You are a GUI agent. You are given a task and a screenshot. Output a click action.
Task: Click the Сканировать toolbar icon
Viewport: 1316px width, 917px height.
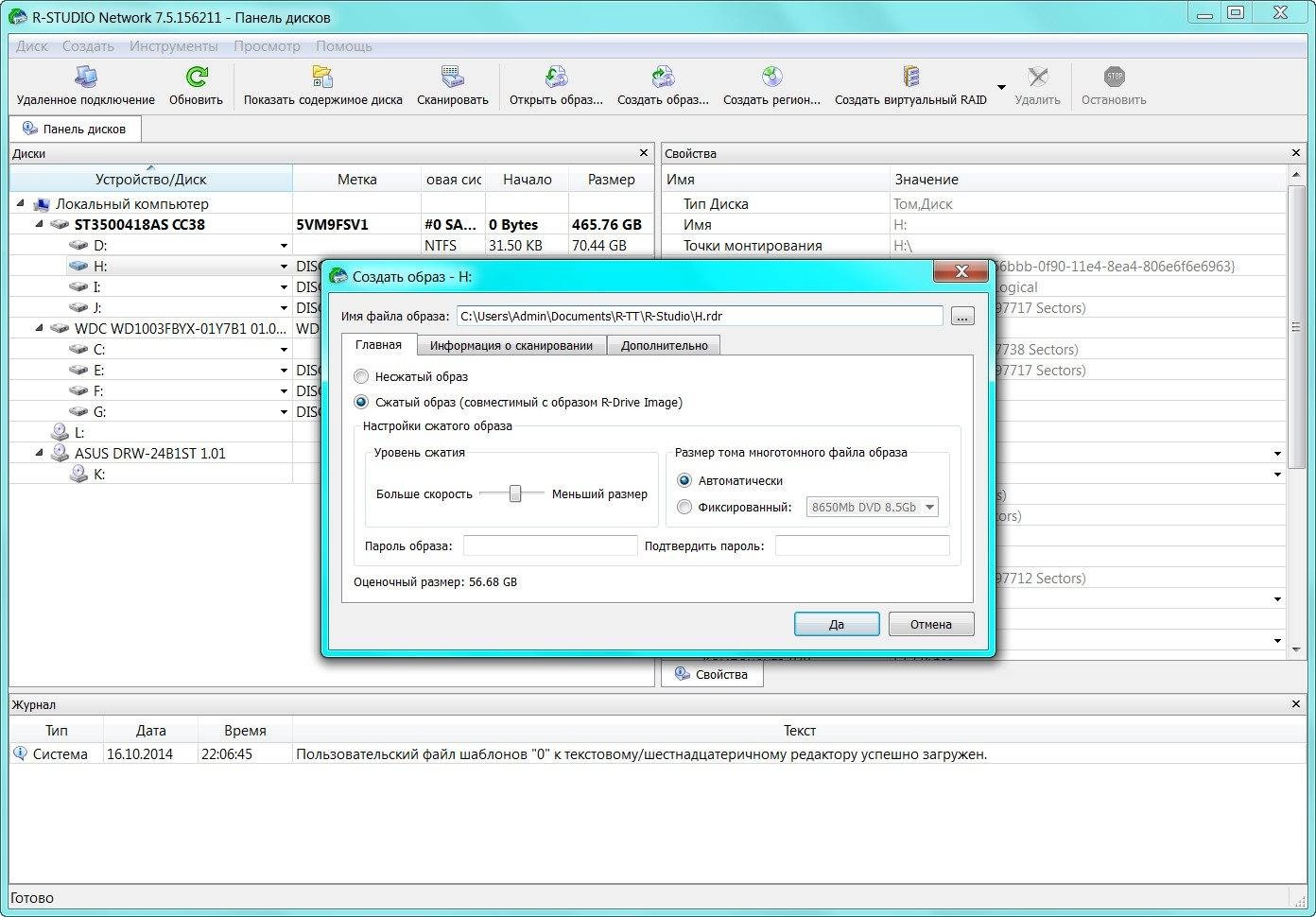(x=452, y=77)
